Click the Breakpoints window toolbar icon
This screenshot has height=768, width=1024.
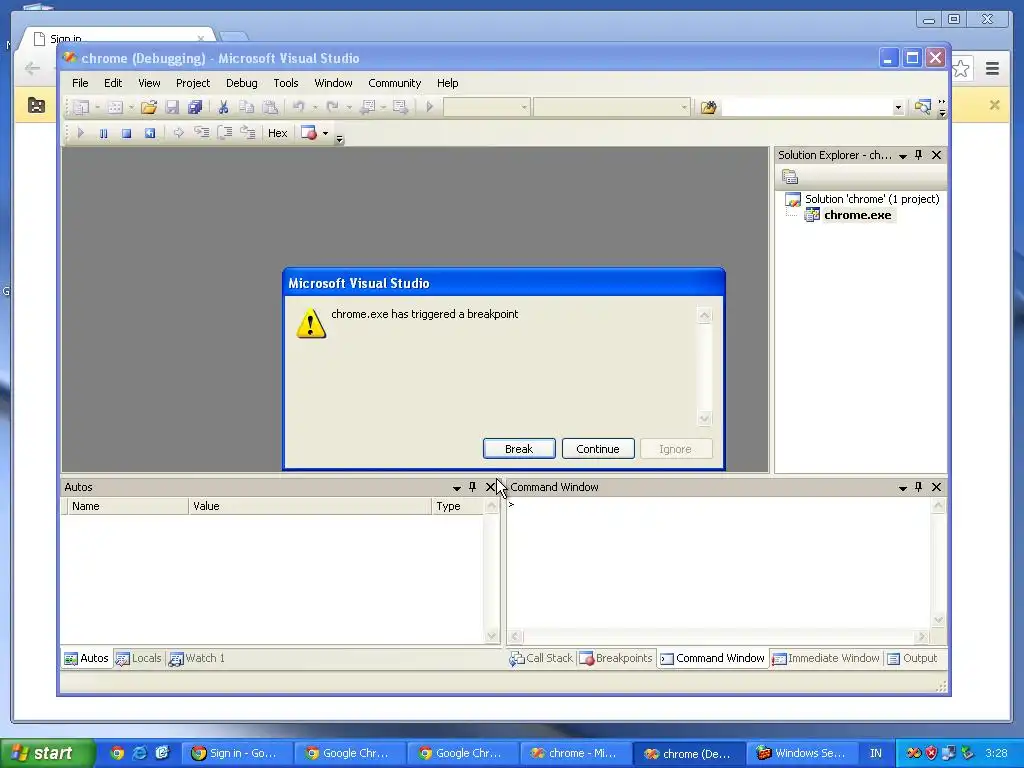pyautogui.click(x=309, y=133)
